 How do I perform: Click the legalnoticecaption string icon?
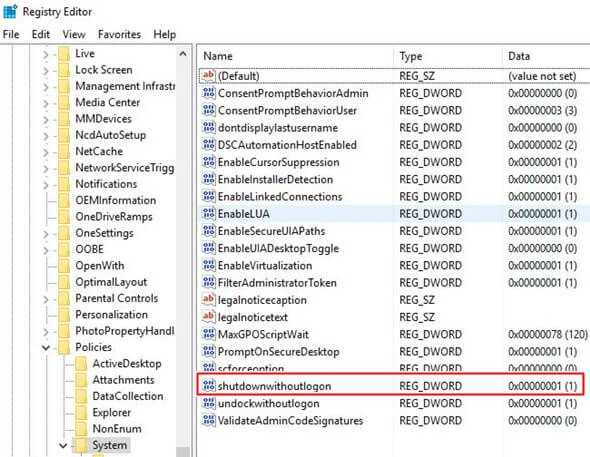coord(208,299)
